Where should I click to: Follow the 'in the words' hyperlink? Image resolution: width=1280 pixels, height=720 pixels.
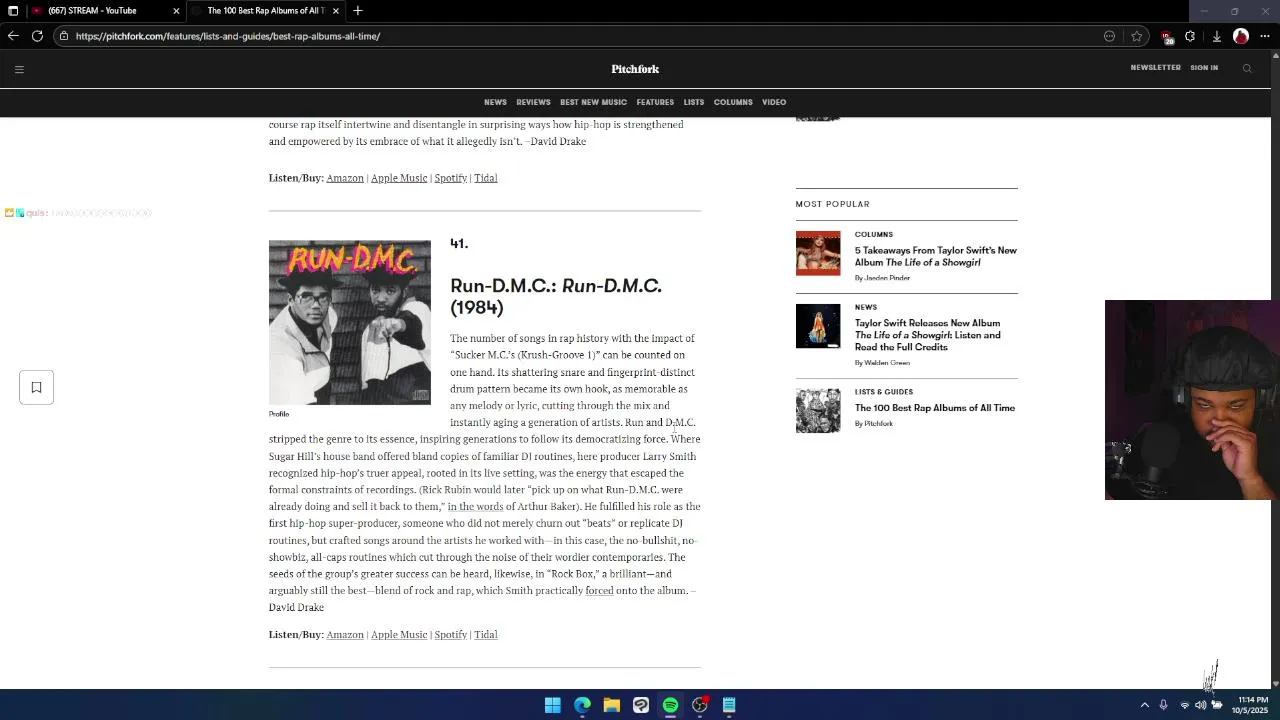(x=475, y=507)
